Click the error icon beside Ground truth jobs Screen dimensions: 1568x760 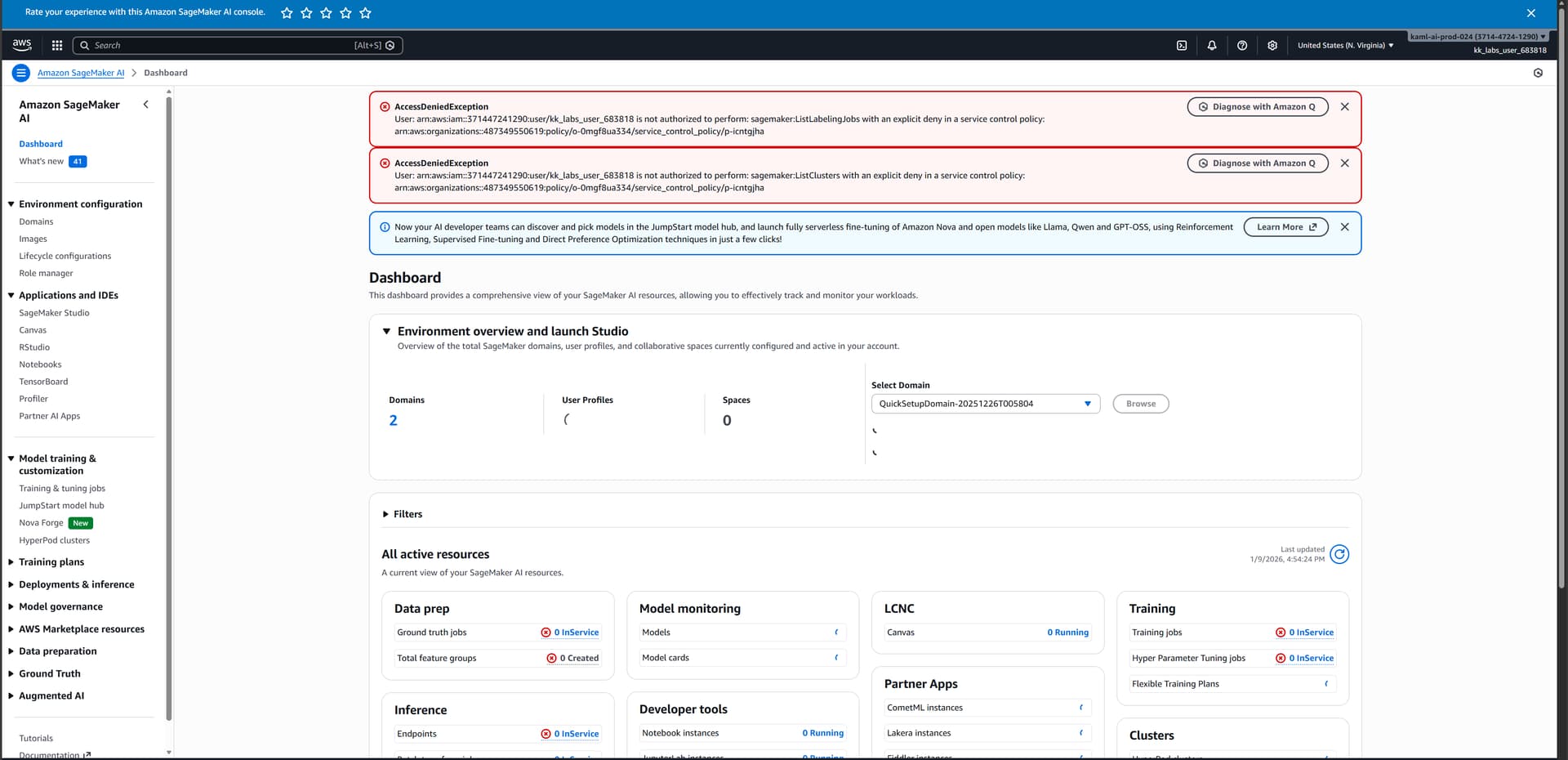(x=546, y=633)
